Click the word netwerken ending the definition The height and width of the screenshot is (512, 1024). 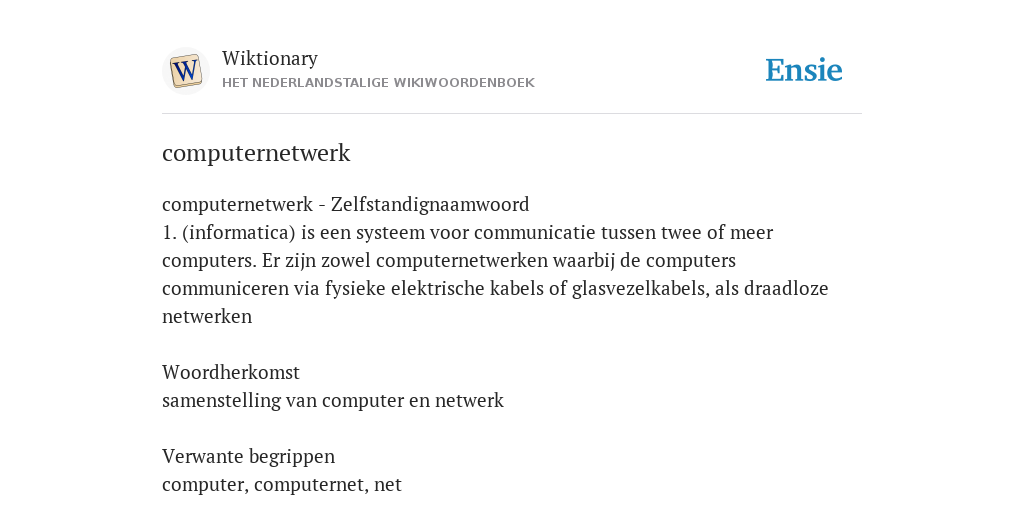[x=207, y=317]
